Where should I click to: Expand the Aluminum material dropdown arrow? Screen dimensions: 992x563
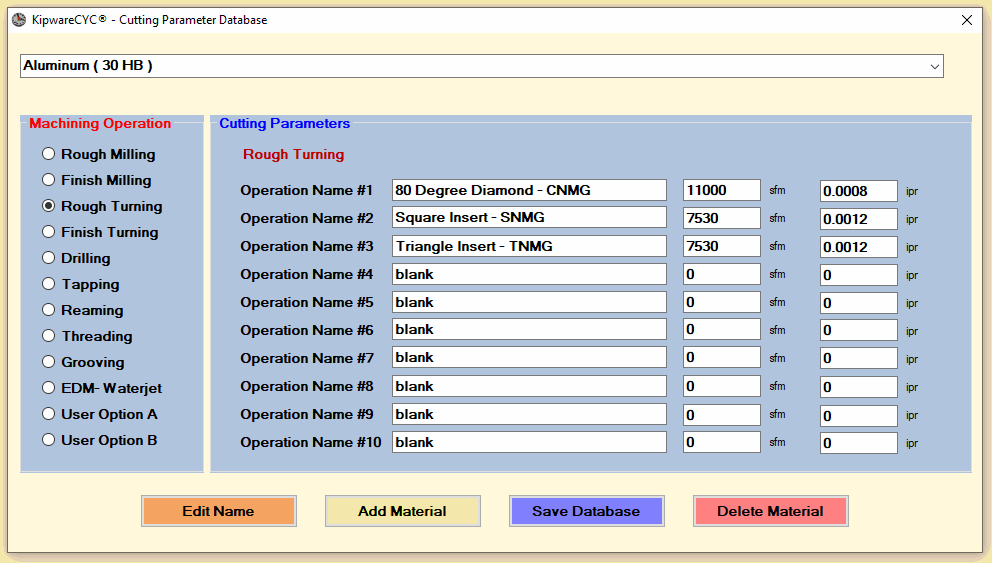tap(934, 66)
